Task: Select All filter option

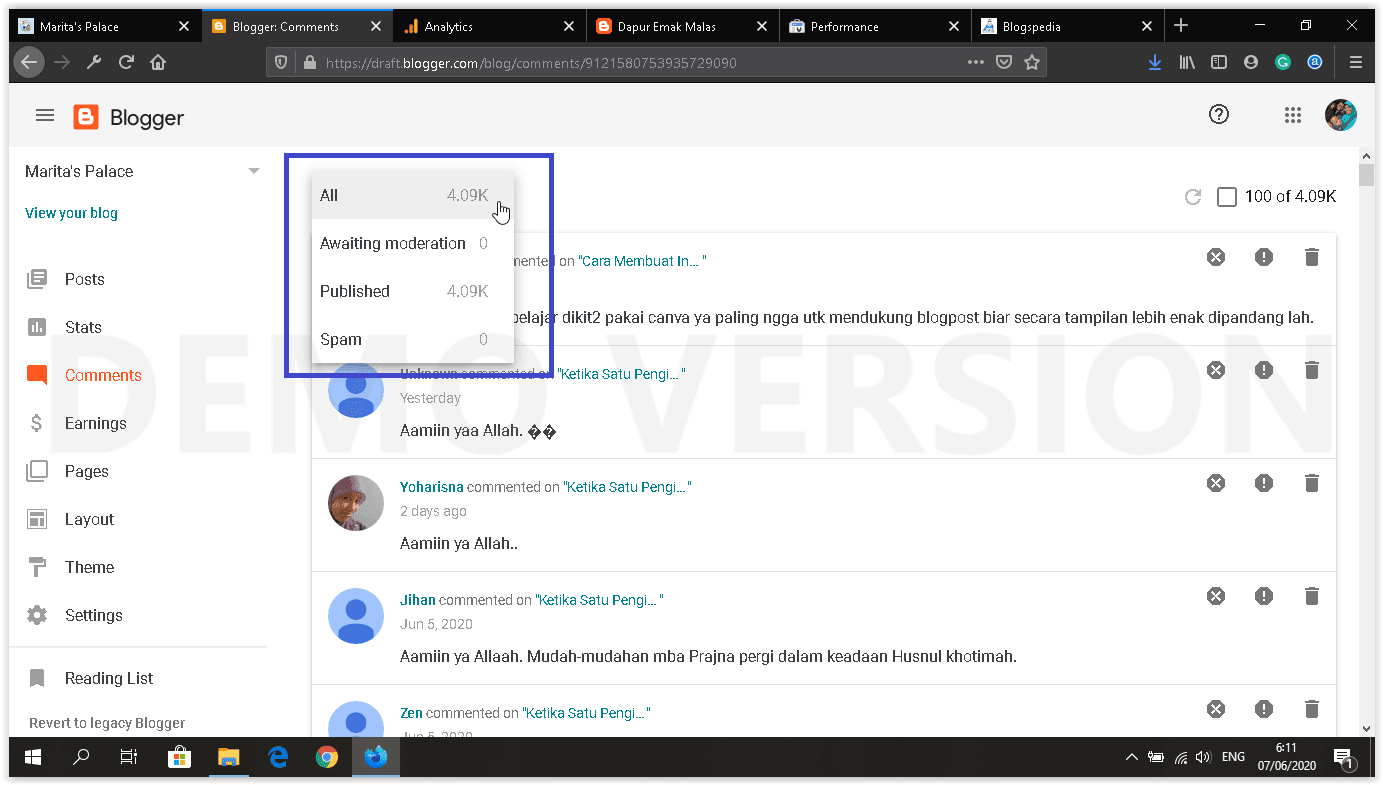Action: (x=413, y=195)
